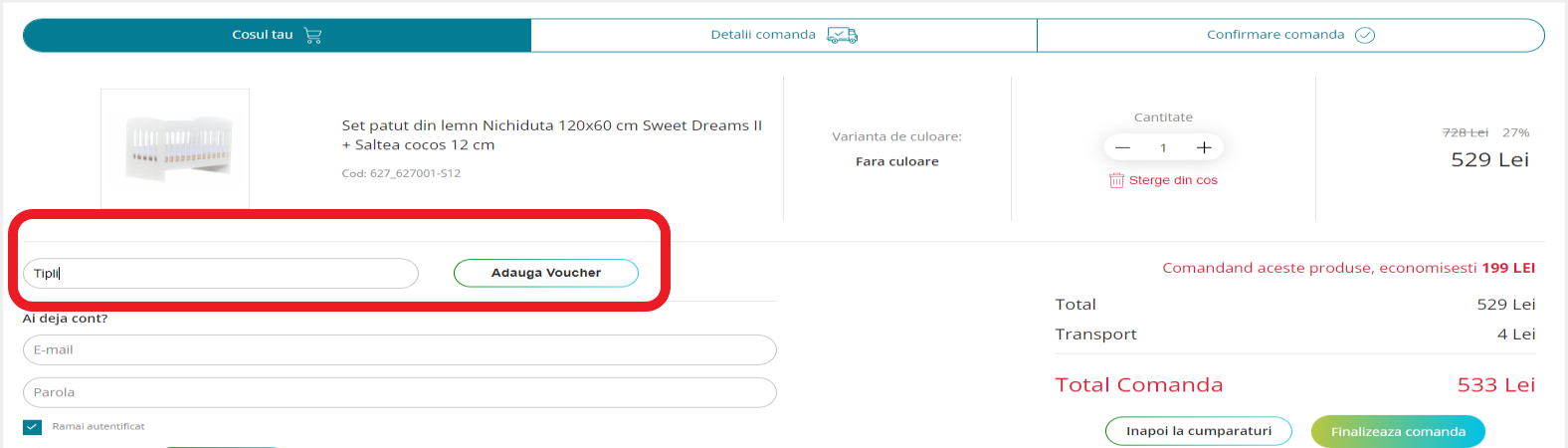This screenshot has width=1568, height=448.
Task: Click the confirmation checkmark circle icon
Action: [1365, 35]
